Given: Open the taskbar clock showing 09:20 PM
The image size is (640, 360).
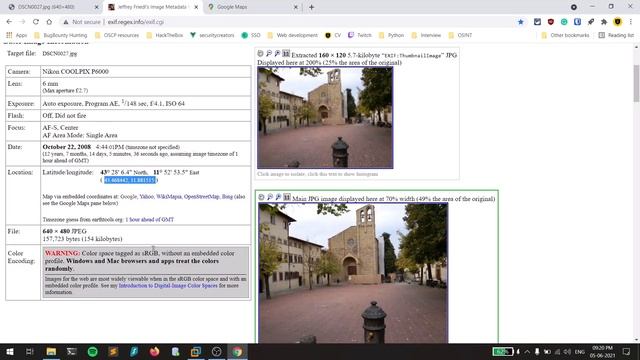Looking at the screenshot, I should pos(602,352).
